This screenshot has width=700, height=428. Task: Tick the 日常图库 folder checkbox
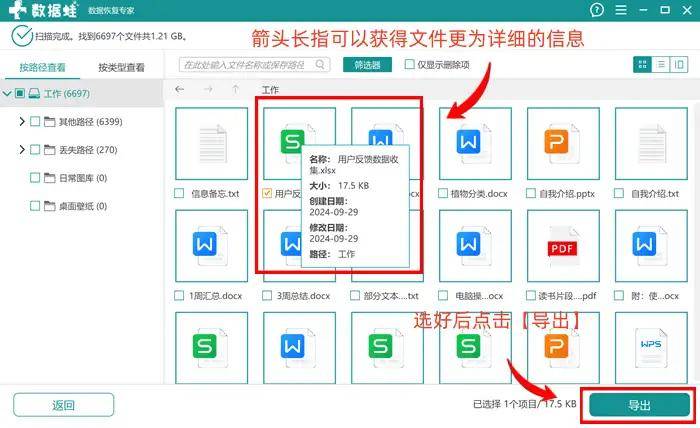pyautogui.click(x=35, y=178)
